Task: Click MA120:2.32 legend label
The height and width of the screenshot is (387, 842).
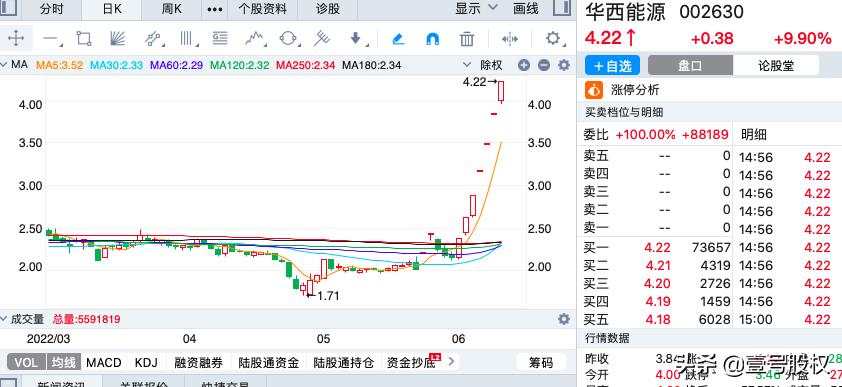Action: coord(239,65)
